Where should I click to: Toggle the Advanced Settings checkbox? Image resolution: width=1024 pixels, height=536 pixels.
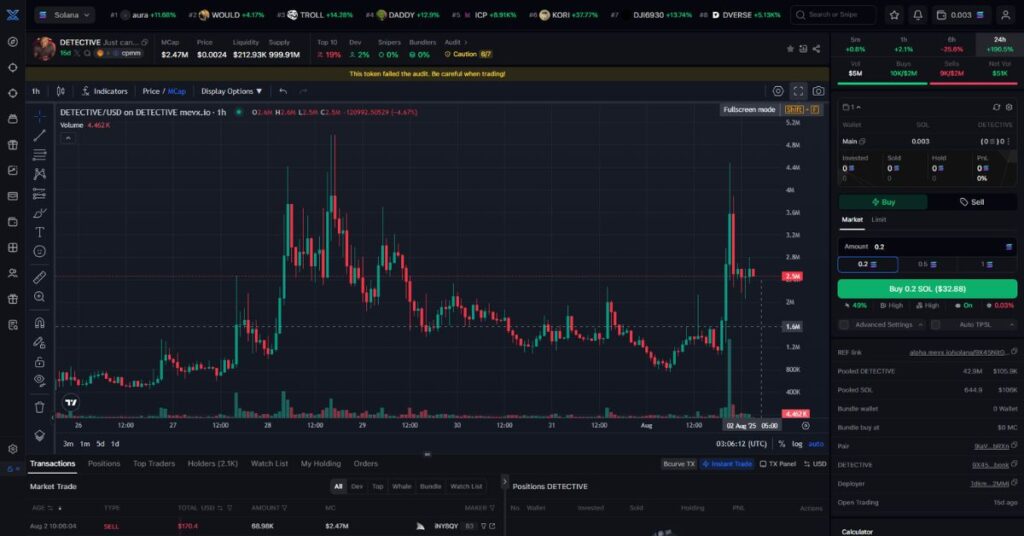tap(844, 324)
